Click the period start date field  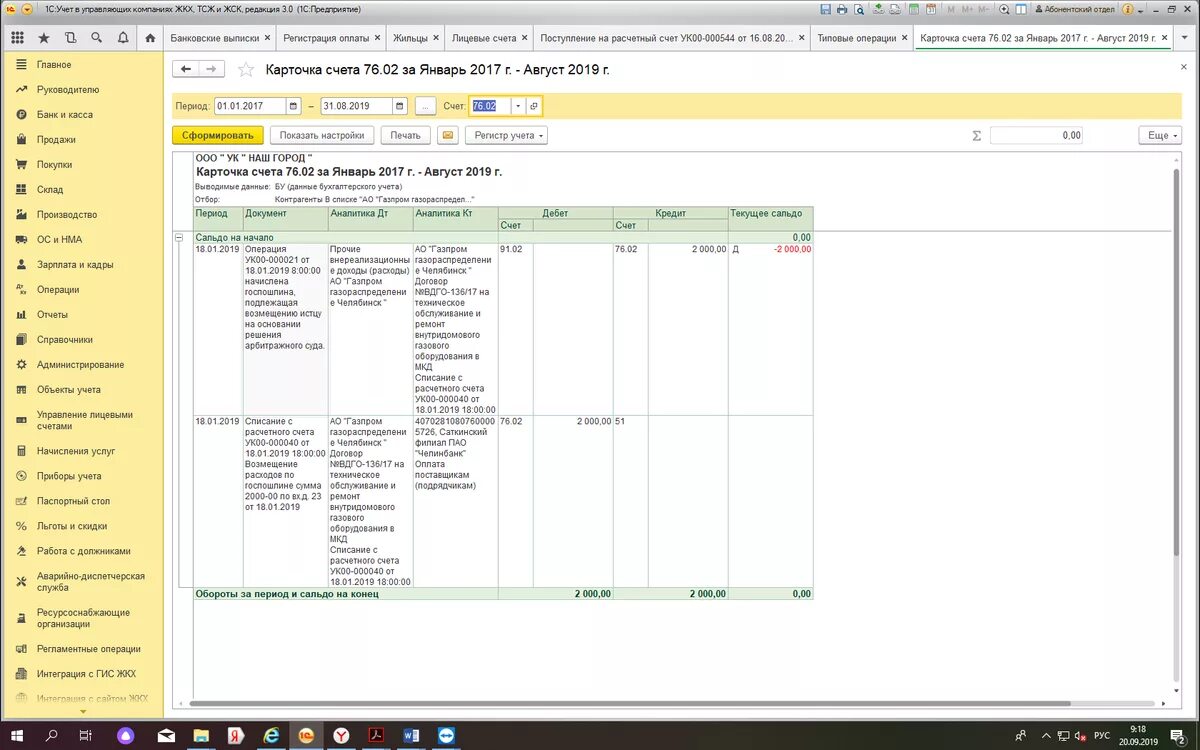250,106
